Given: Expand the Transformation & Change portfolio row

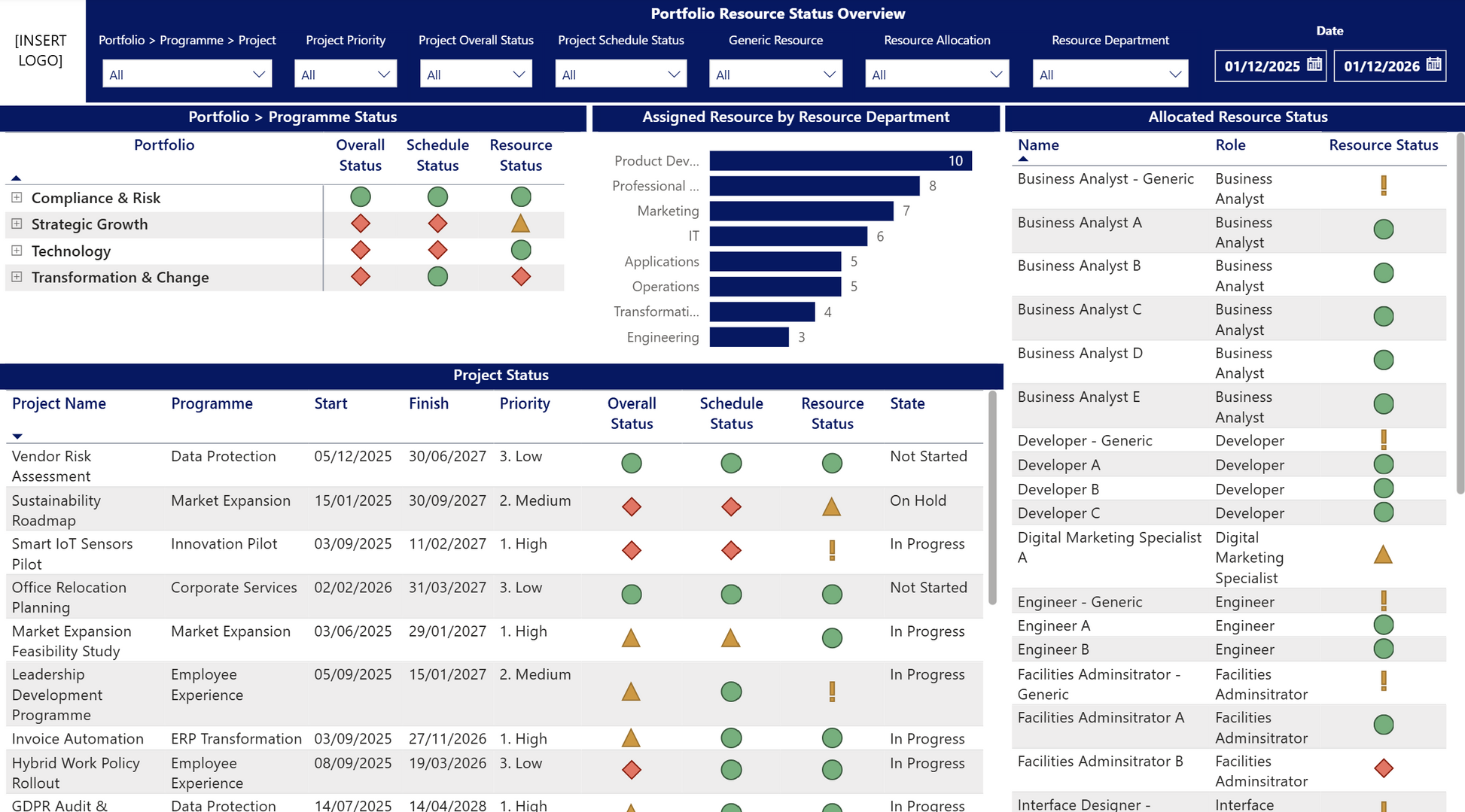Looking at the screenshot, I should pos(17,277).
